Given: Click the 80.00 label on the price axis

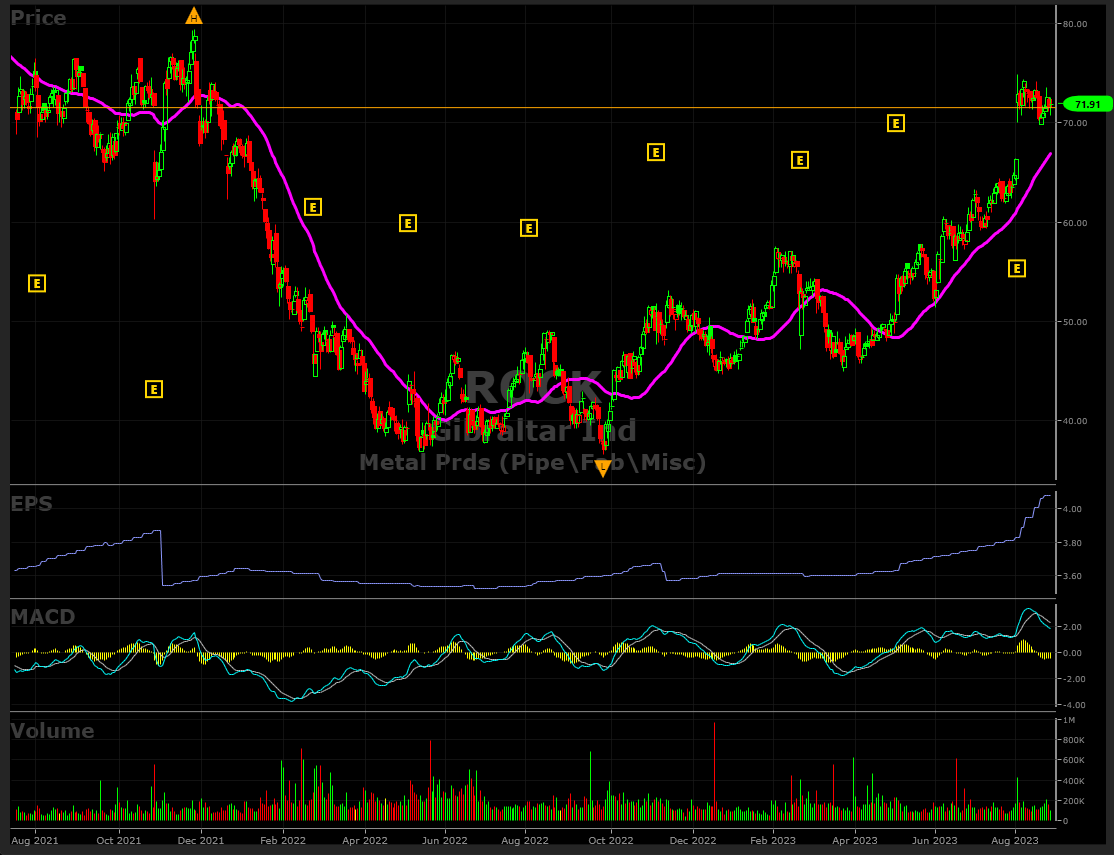Looking at the screenshot, I should coord(1076,24).
